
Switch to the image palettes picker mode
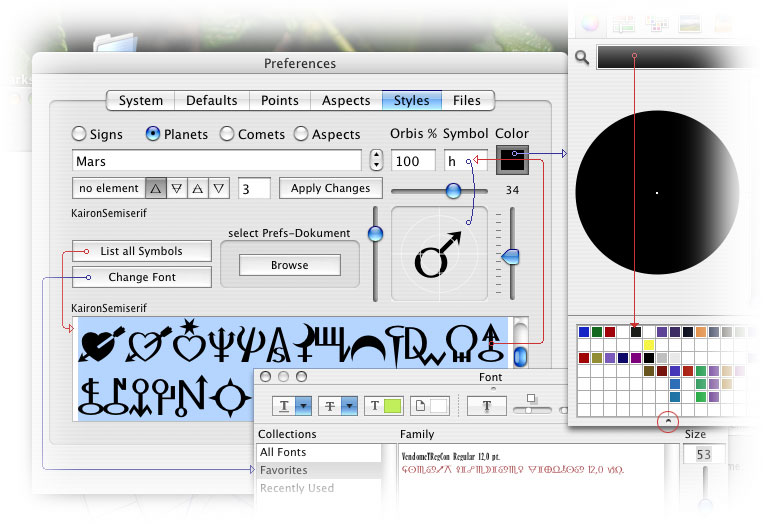[x=689, y=24]
